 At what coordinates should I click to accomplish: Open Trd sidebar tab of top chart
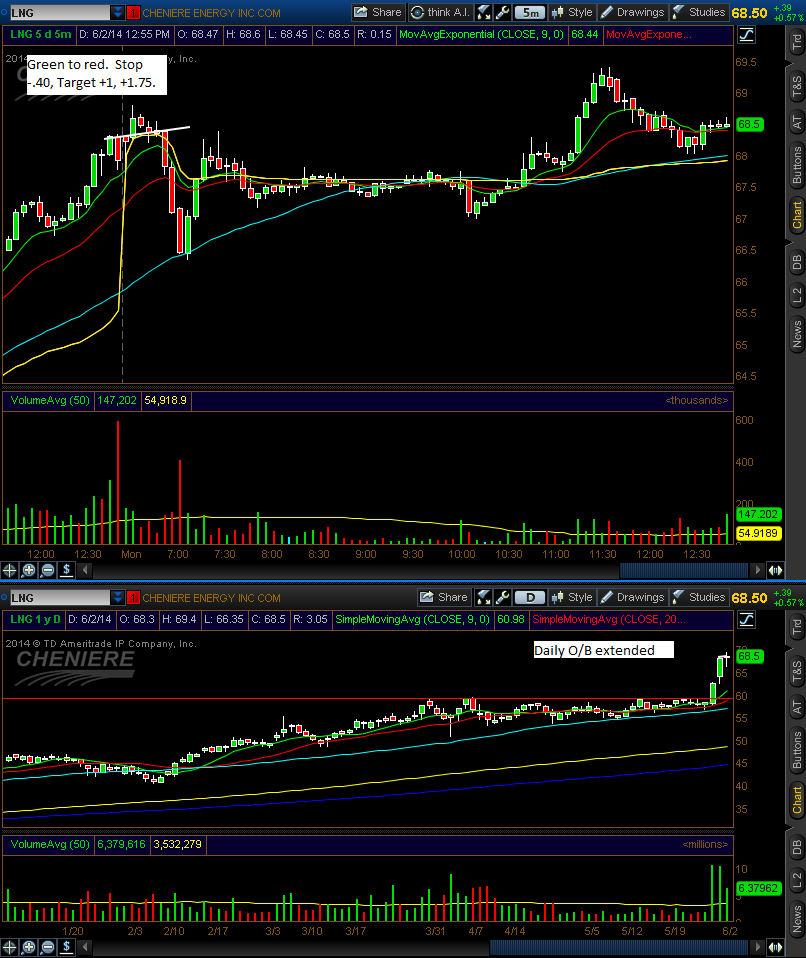click(796, 41)
